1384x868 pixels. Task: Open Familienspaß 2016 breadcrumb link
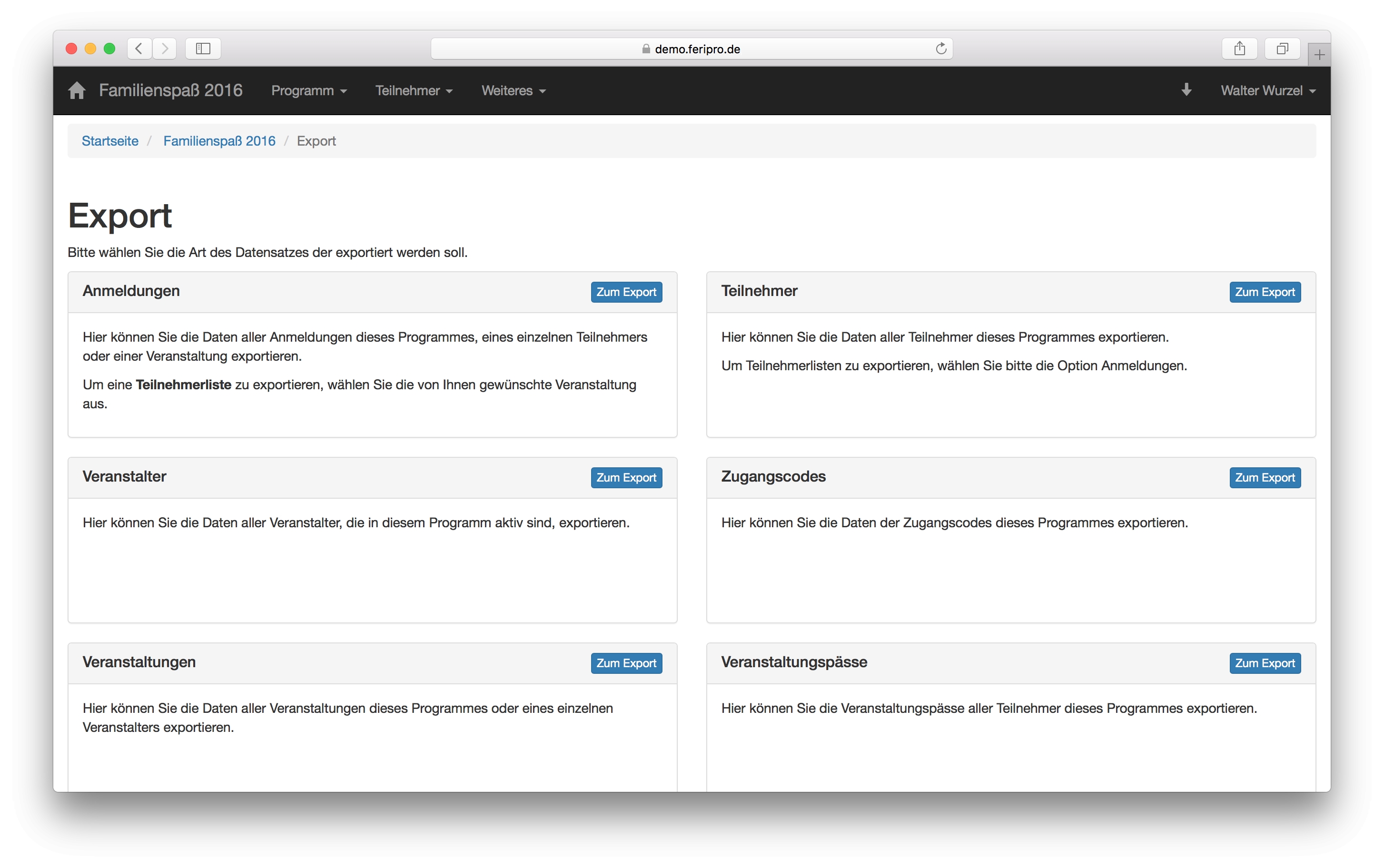coord(219,141)
